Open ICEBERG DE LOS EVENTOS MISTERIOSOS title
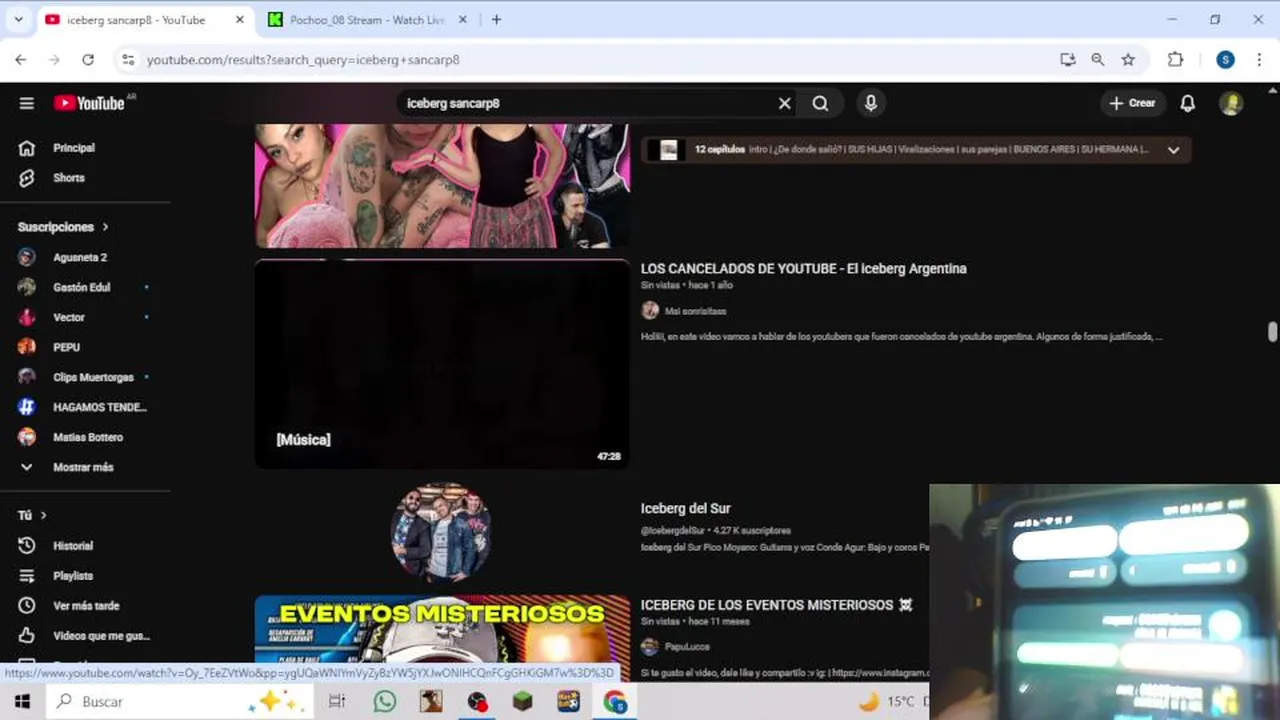 [776, 605]
